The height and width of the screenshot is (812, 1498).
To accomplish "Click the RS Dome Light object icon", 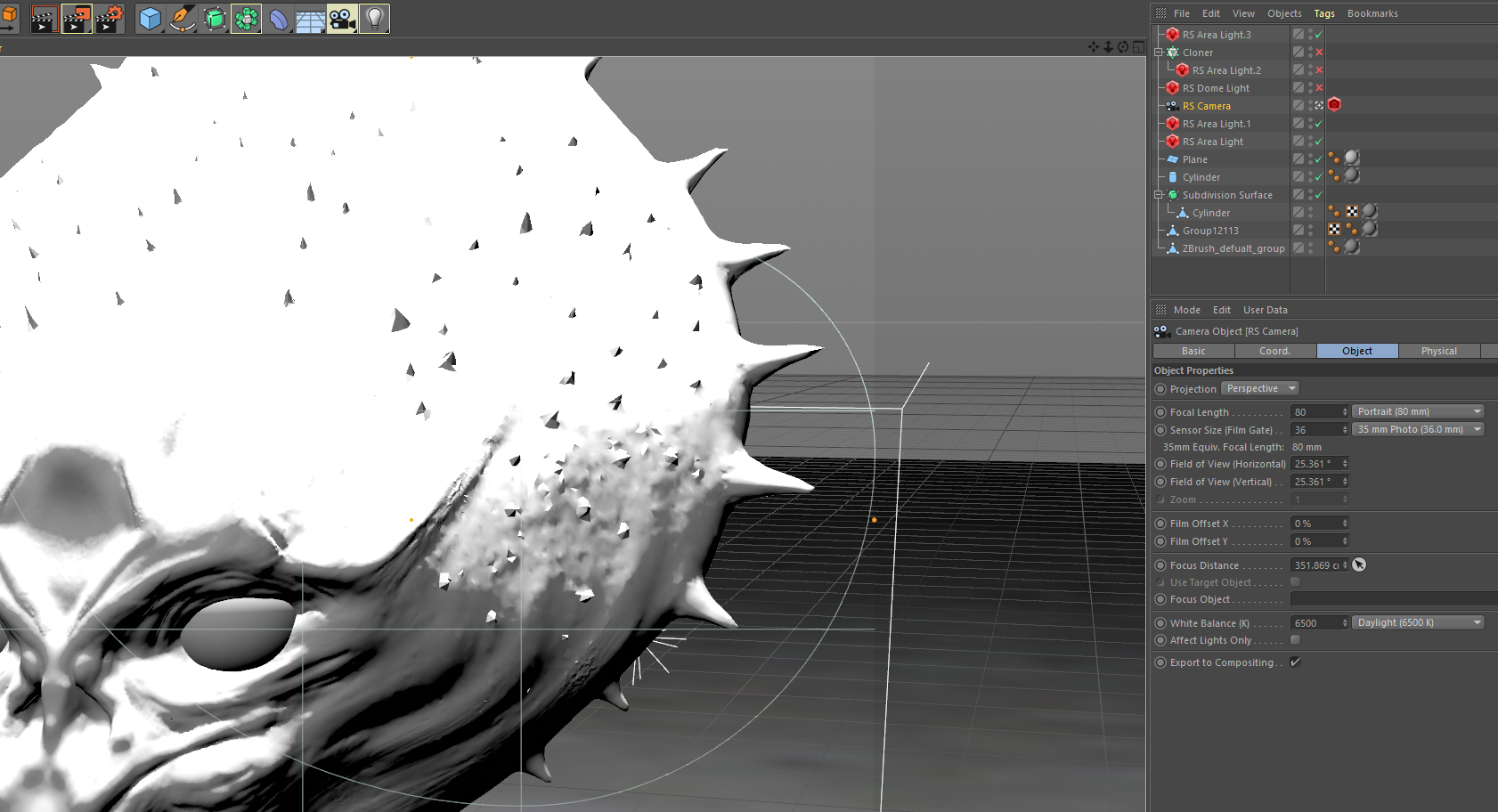I will pos(1173,88).
